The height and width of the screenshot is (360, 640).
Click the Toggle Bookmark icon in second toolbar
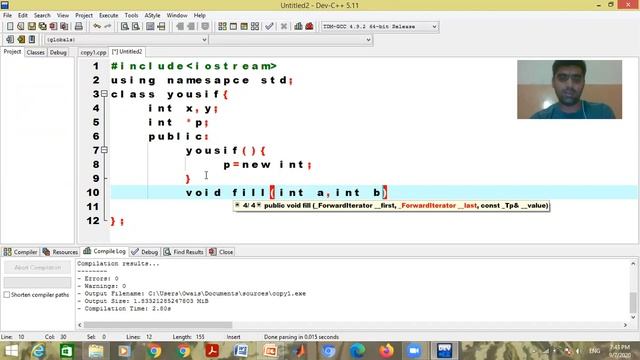coord(21,40)
